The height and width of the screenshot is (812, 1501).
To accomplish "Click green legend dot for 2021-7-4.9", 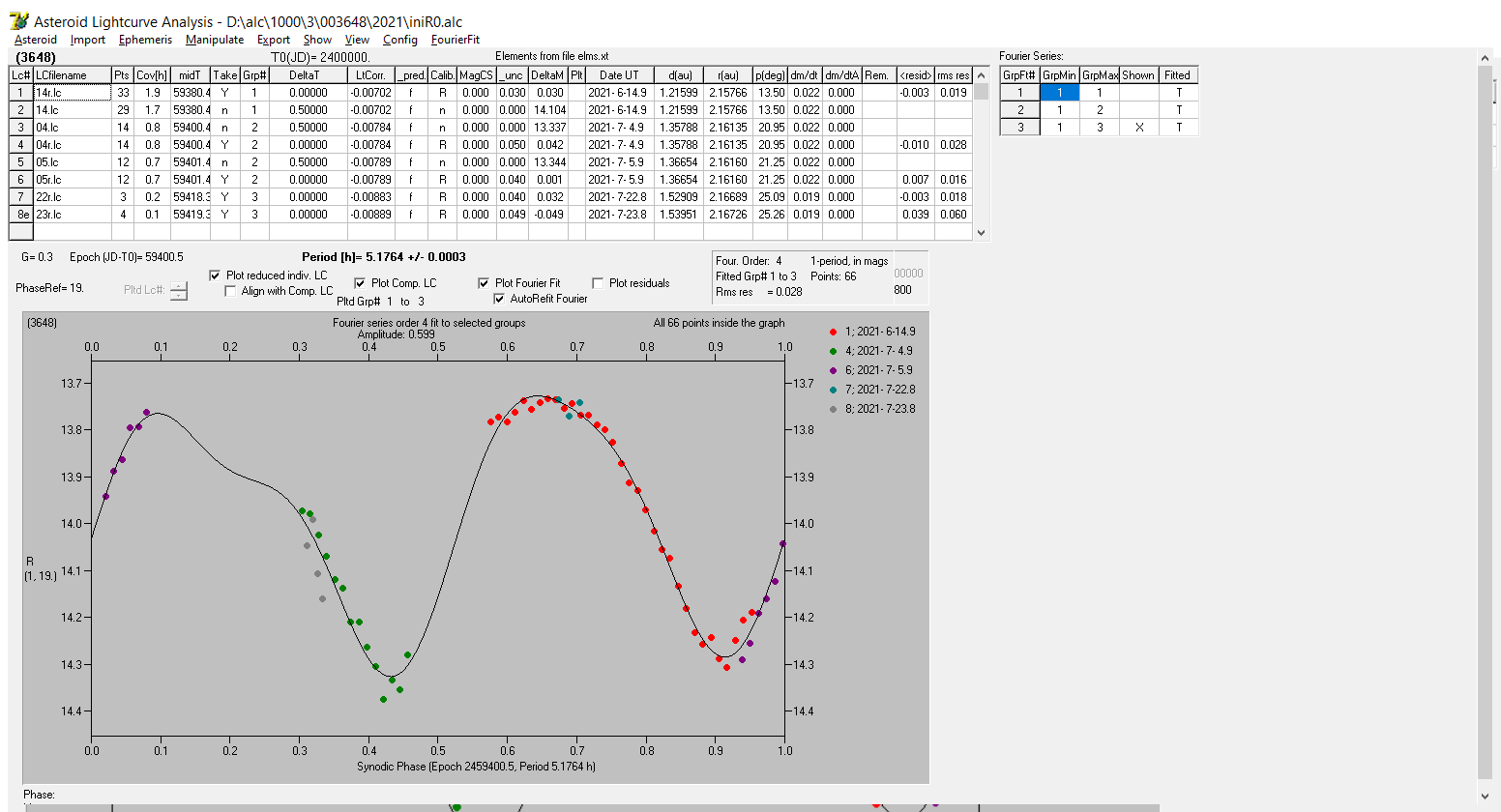I will tap(833, 351).
